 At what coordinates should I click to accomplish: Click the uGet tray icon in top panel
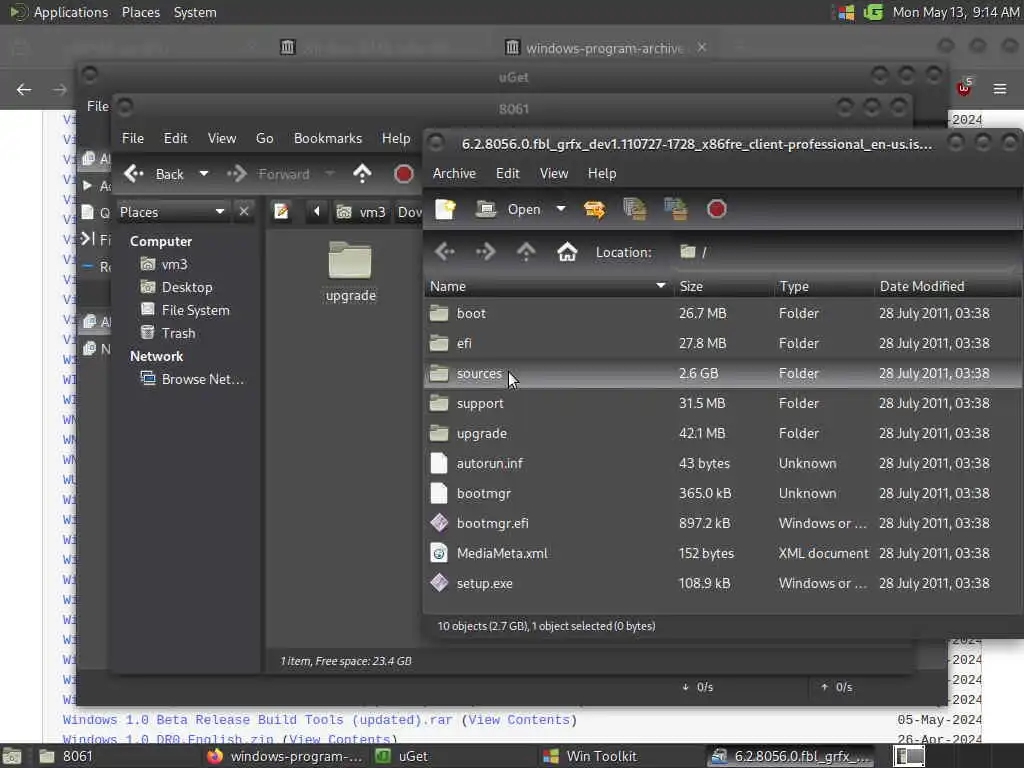(872, 12)
